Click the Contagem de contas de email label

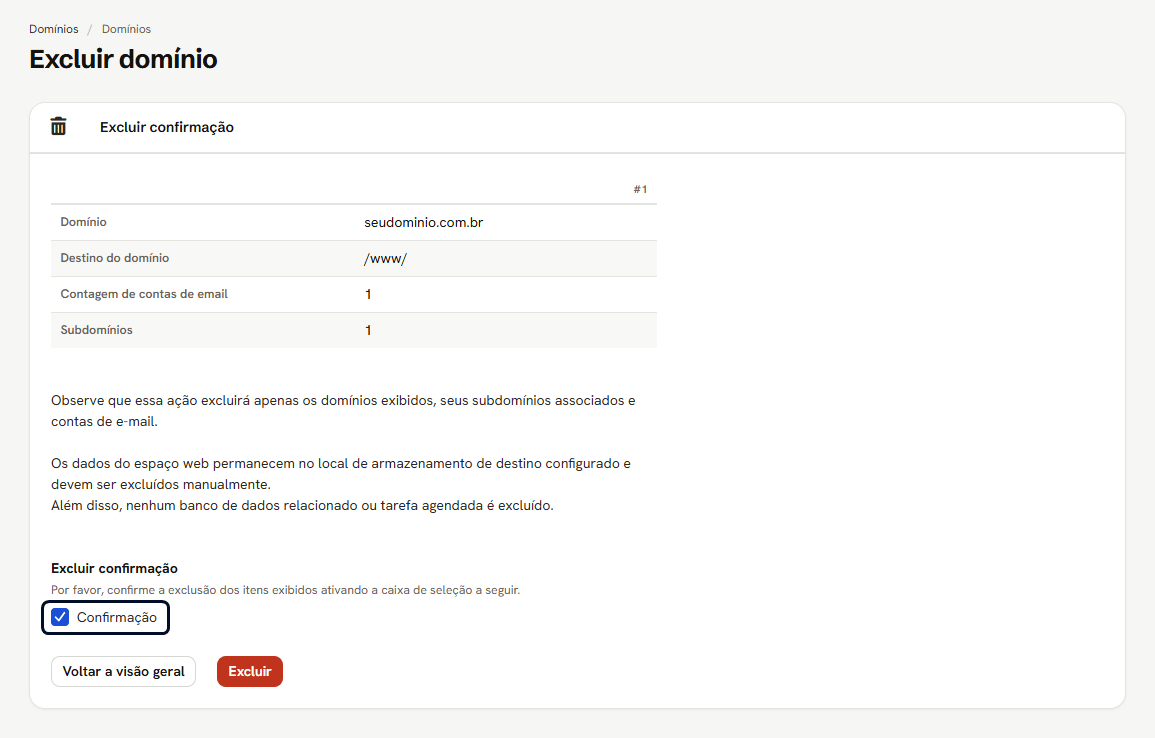tap(144, 294)
